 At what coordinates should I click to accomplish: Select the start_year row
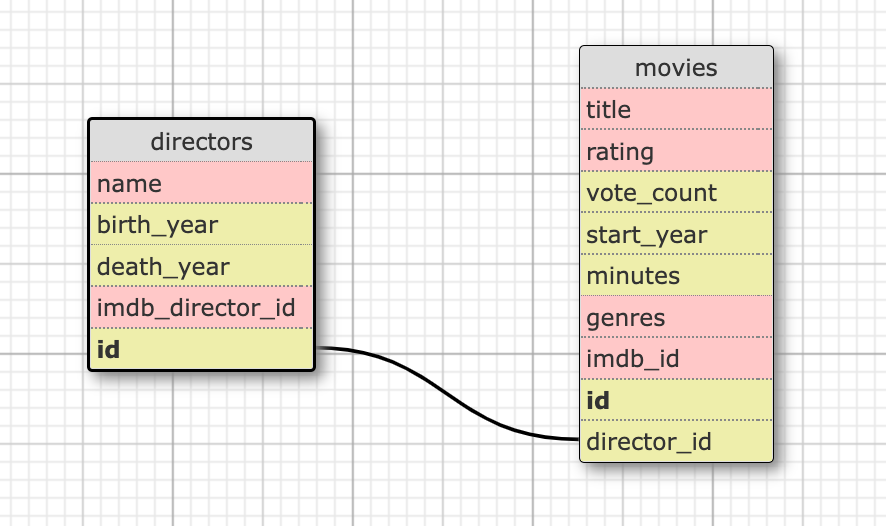[x=676, y=235]
